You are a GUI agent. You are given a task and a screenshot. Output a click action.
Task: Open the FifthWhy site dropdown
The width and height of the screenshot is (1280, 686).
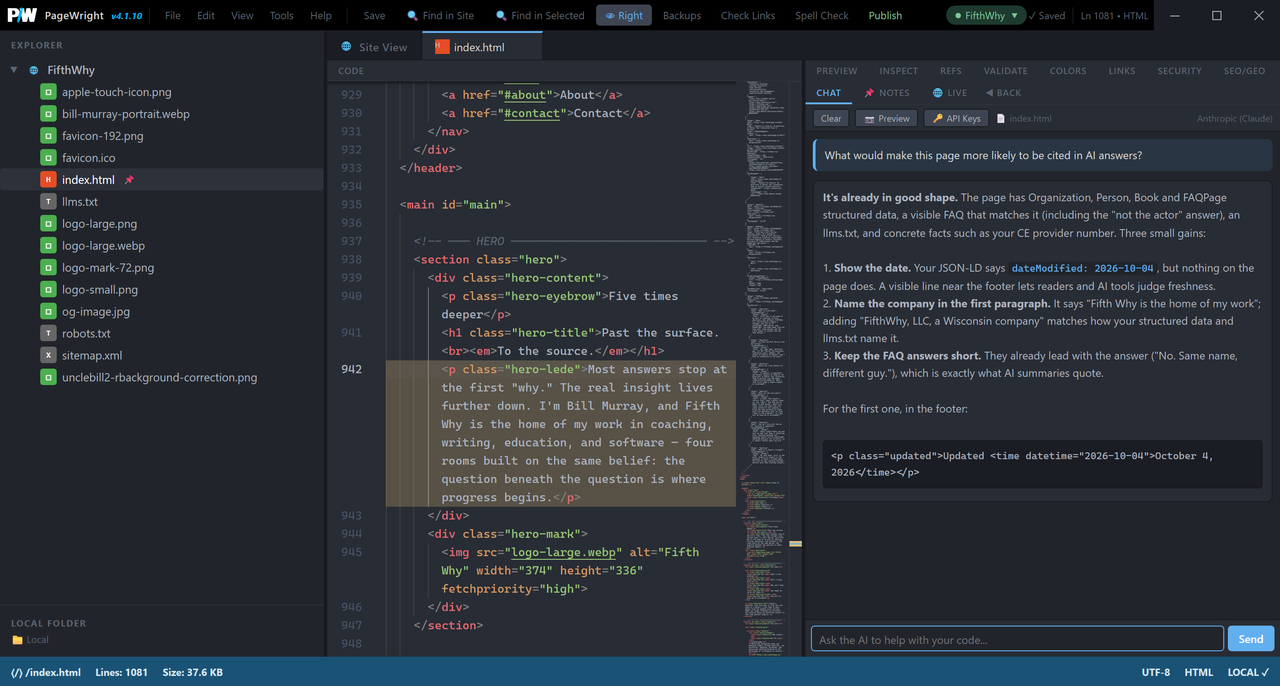tap(986, 16)
